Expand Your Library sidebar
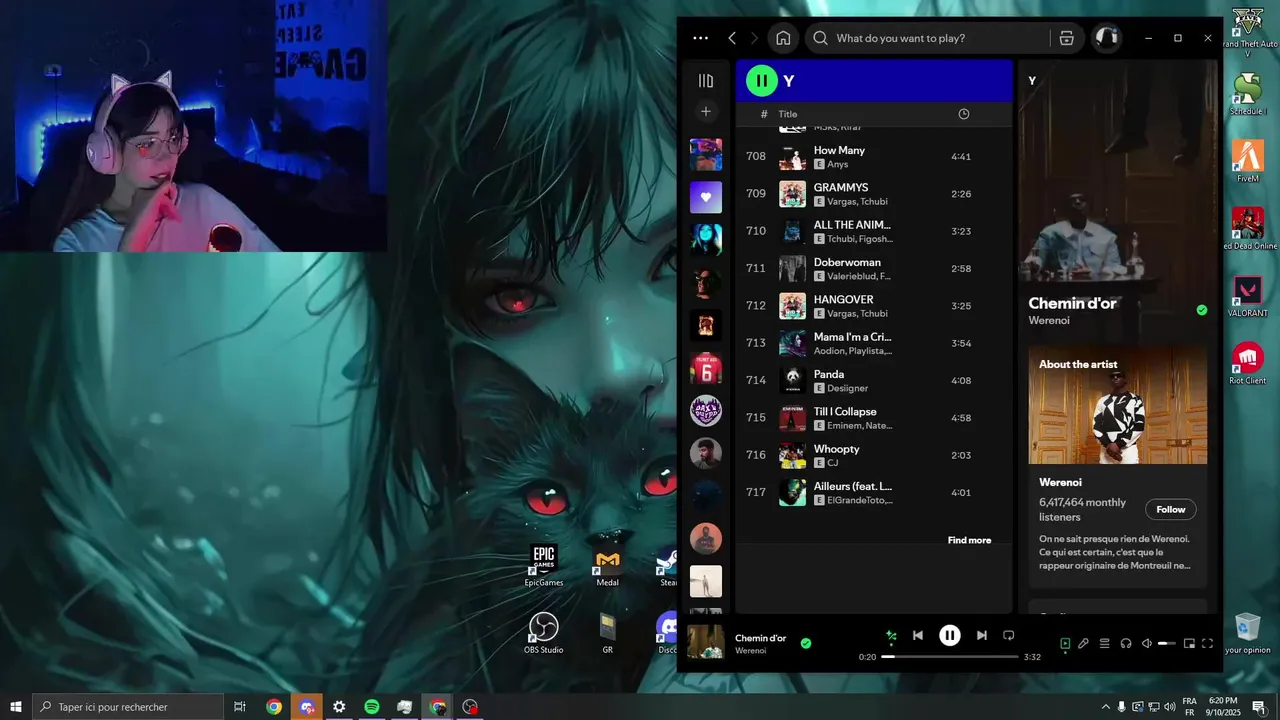The height and width of the screenshot is (720, 1280). click(706, 81)
